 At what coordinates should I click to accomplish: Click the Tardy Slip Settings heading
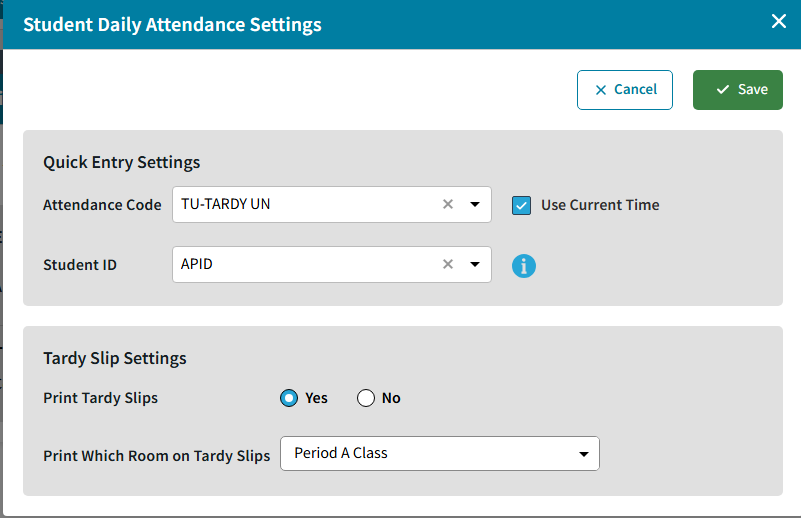(x=115, y=358)
